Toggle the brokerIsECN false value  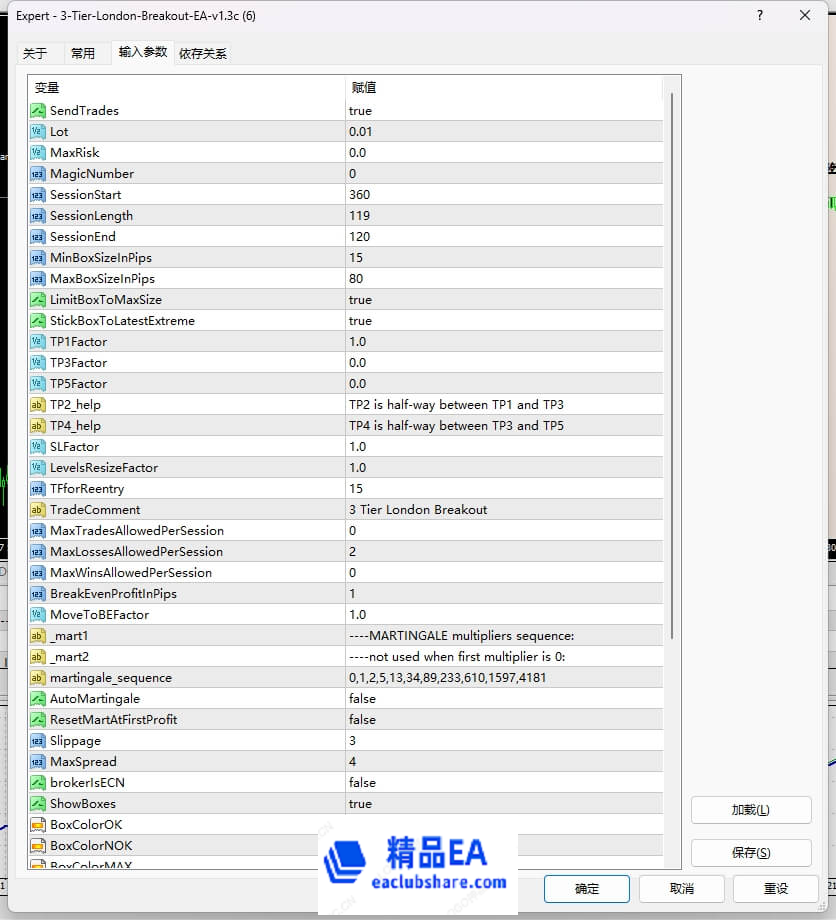[362, 783]
